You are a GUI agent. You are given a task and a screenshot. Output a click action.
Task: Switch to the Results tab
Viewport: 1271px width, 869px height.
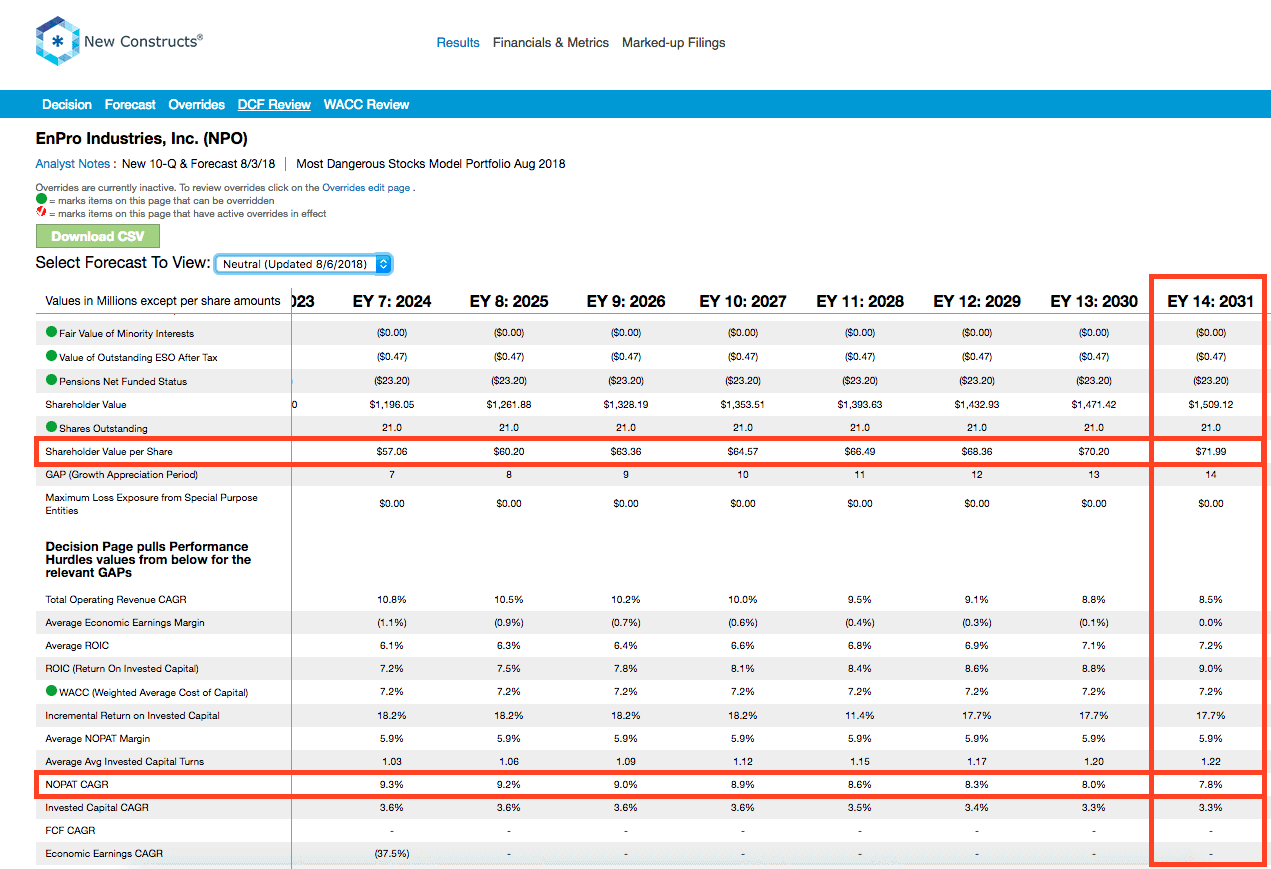458,43
